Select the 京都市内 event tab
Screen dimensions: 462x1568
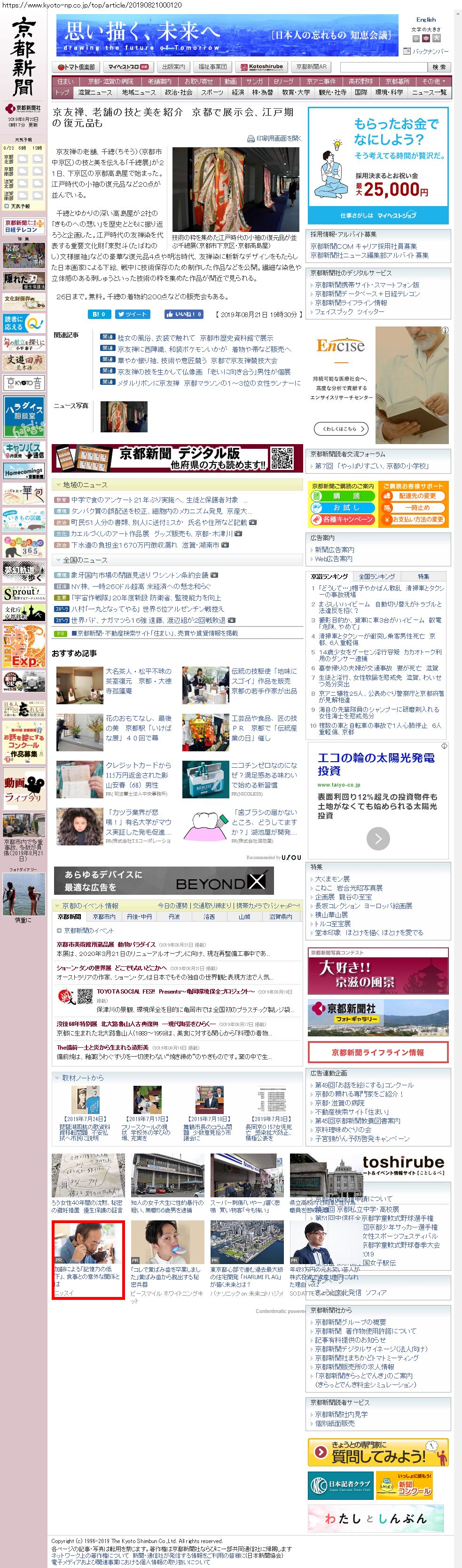[x=104, y=917]
